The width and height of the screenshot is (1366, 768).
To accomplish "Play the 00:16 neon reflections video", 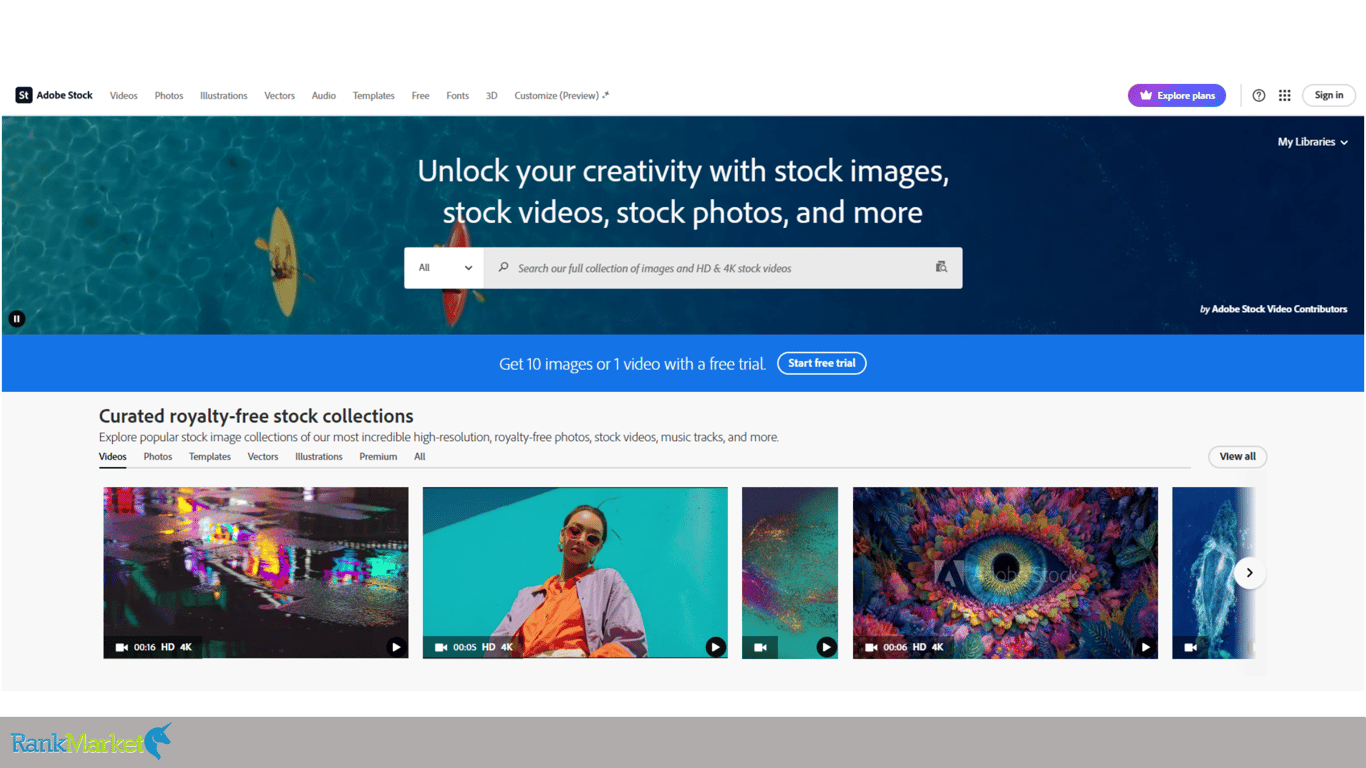I will pos(396,647).
